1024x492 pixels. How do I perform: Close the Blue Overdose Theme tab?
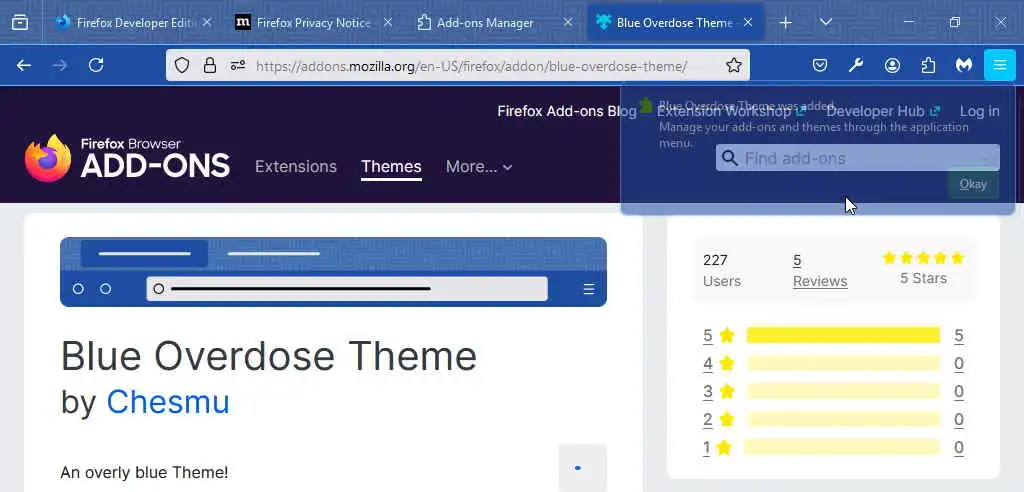(748, 23)
